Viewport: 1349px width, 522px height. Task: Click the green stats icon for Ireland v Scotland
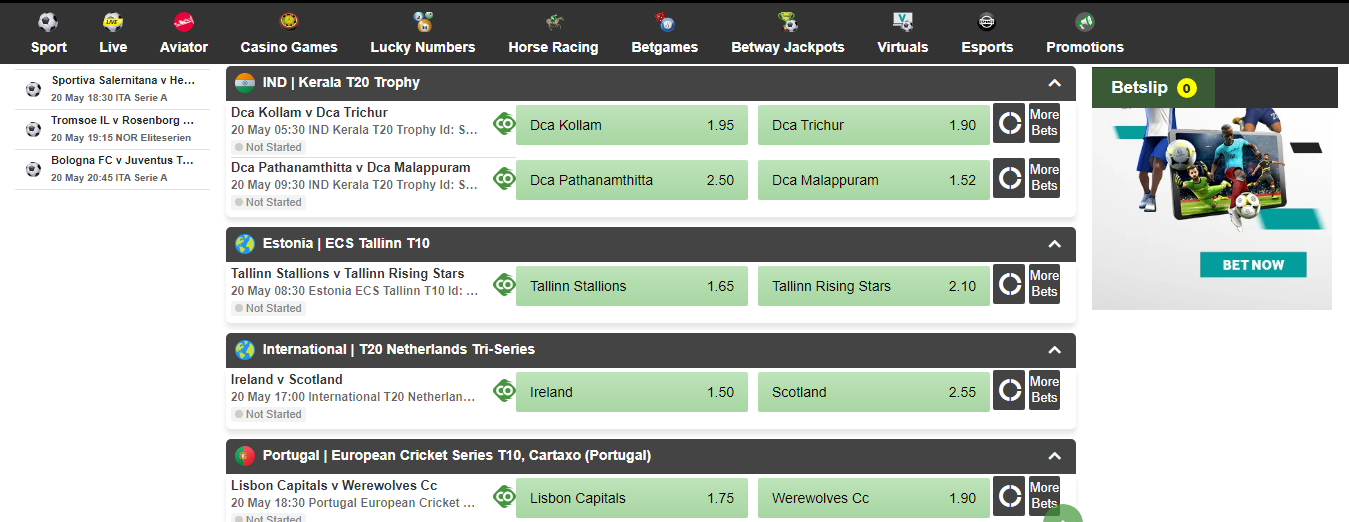(x=504, y=391)
